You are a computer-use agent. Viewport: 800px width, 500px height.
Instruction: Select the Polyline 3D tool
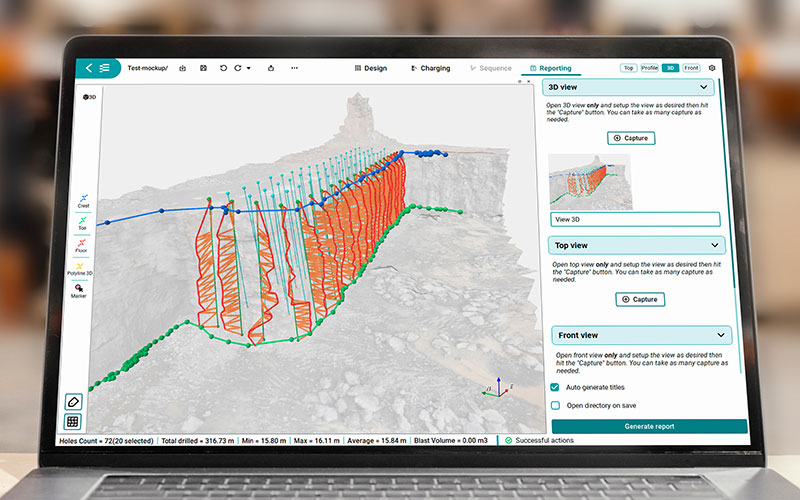[80, 269]
